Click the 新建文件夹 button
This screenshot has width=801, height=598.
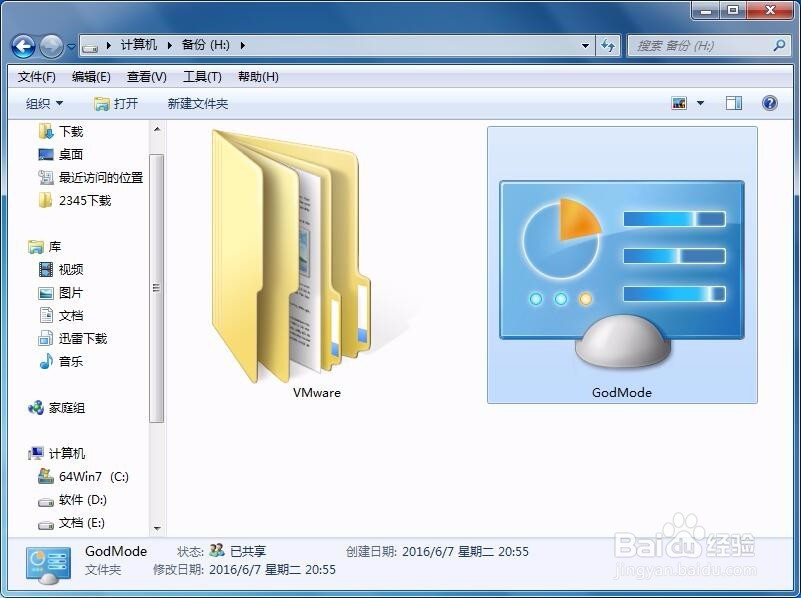click(197, 102)
